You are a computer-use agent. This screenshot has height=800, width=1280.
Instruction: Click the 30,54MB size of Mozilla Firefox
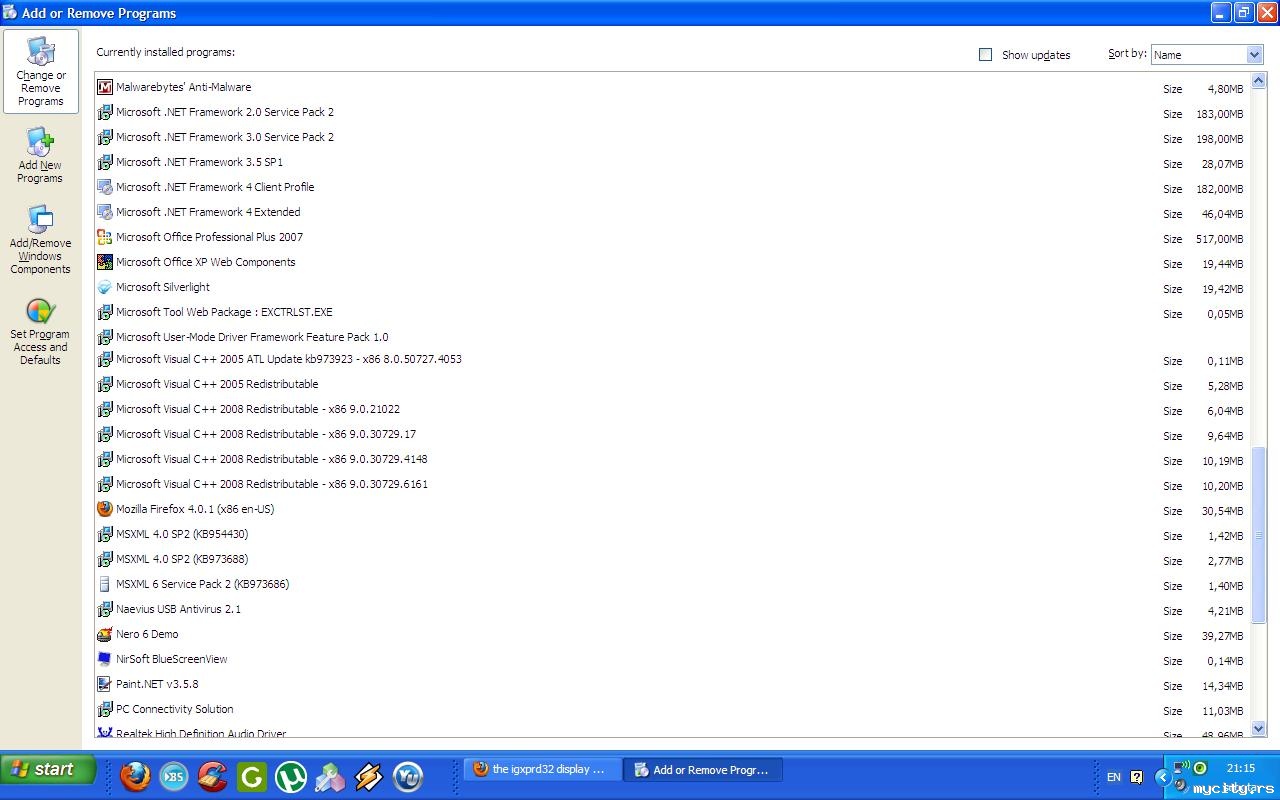pyautogui.click(x=1222, y=511)
